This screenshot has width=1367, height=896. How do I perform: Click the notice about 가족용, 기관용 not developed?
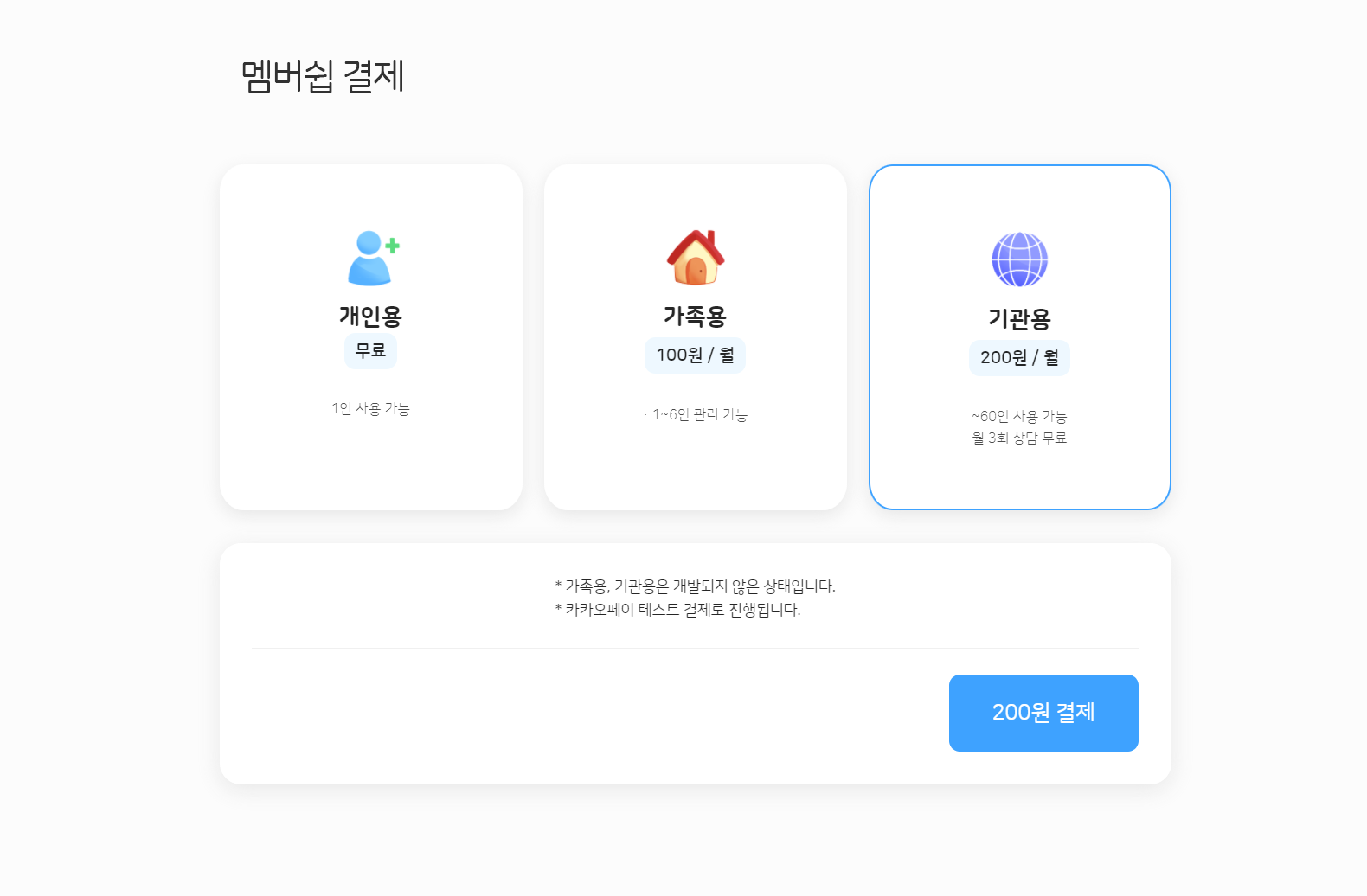(x=695, y=586)
